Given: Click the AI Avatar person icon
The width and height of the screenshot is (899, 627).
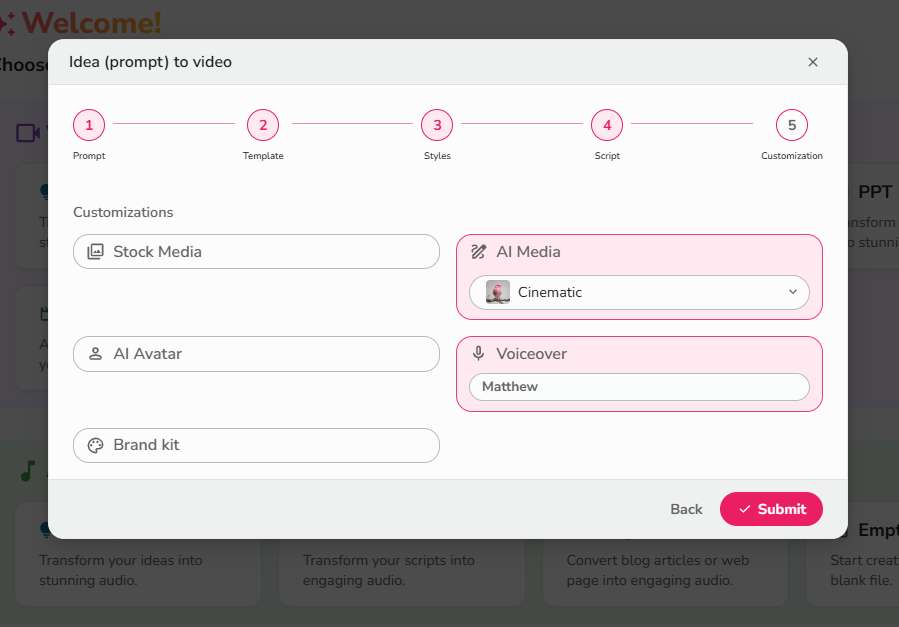Looking at the screenshot, I should click(x=95, y=354).
